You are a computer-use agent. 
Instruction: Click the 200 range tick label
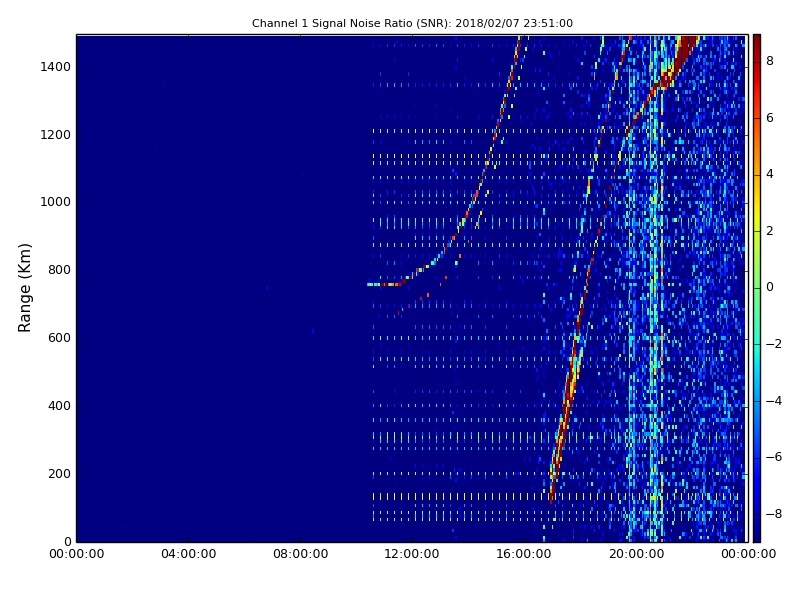click(59, 474)
